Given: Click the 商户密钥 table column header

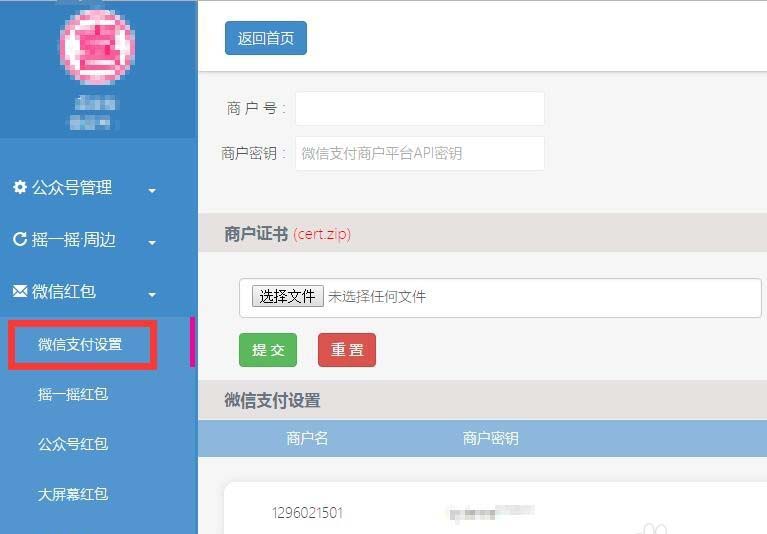Looking at the screenshot, I should point(491,438).
